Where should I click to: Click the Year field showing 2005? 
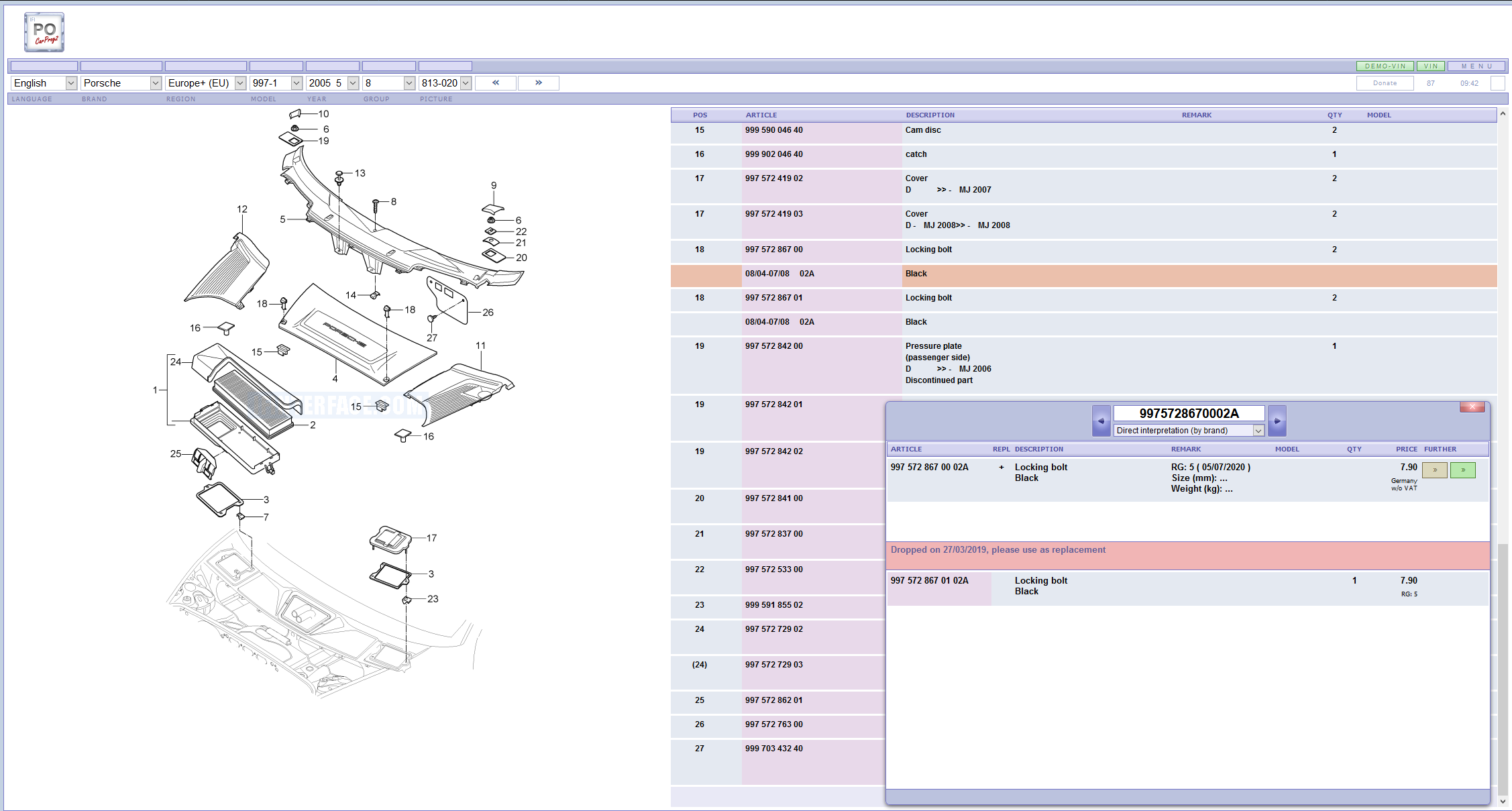330,82
